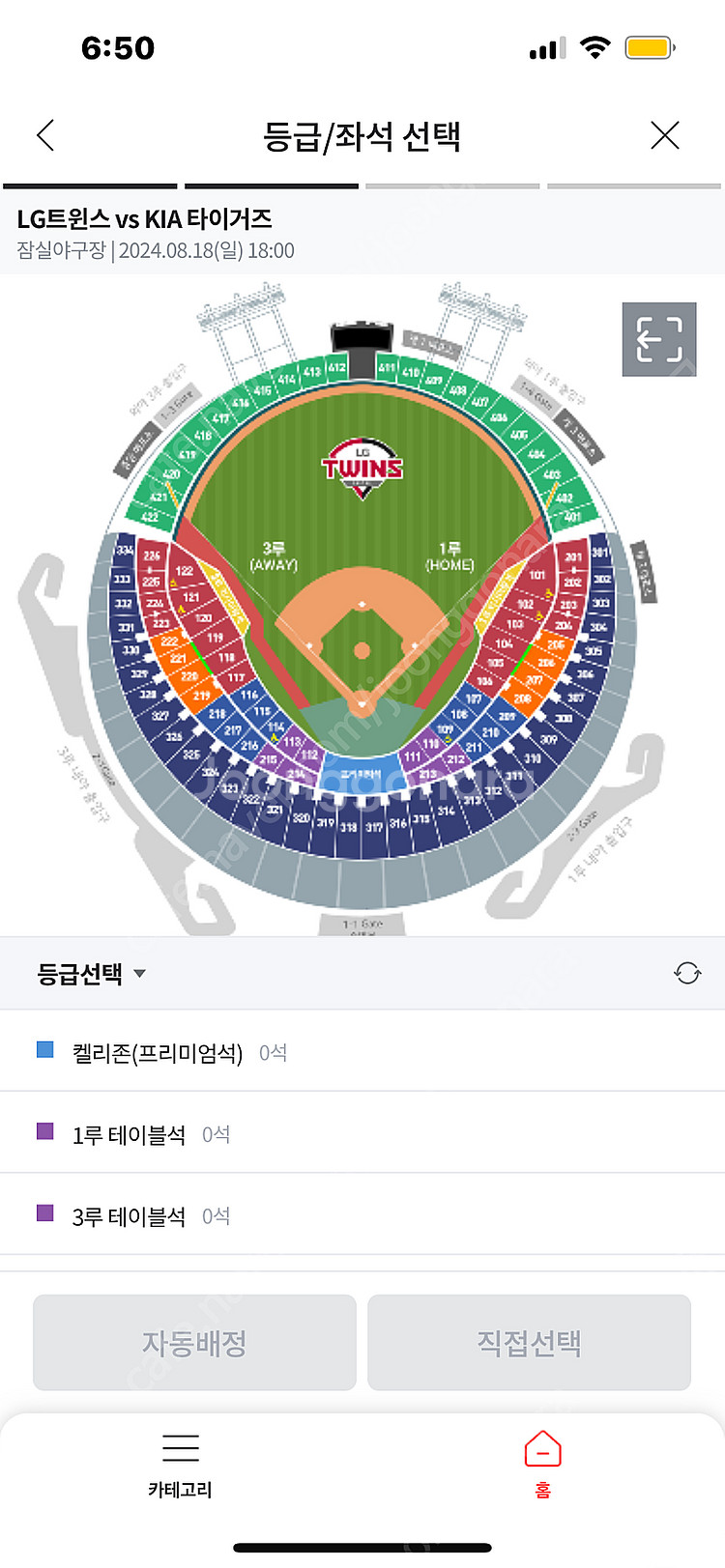Refresh the seat grade list

click(687, 973)
